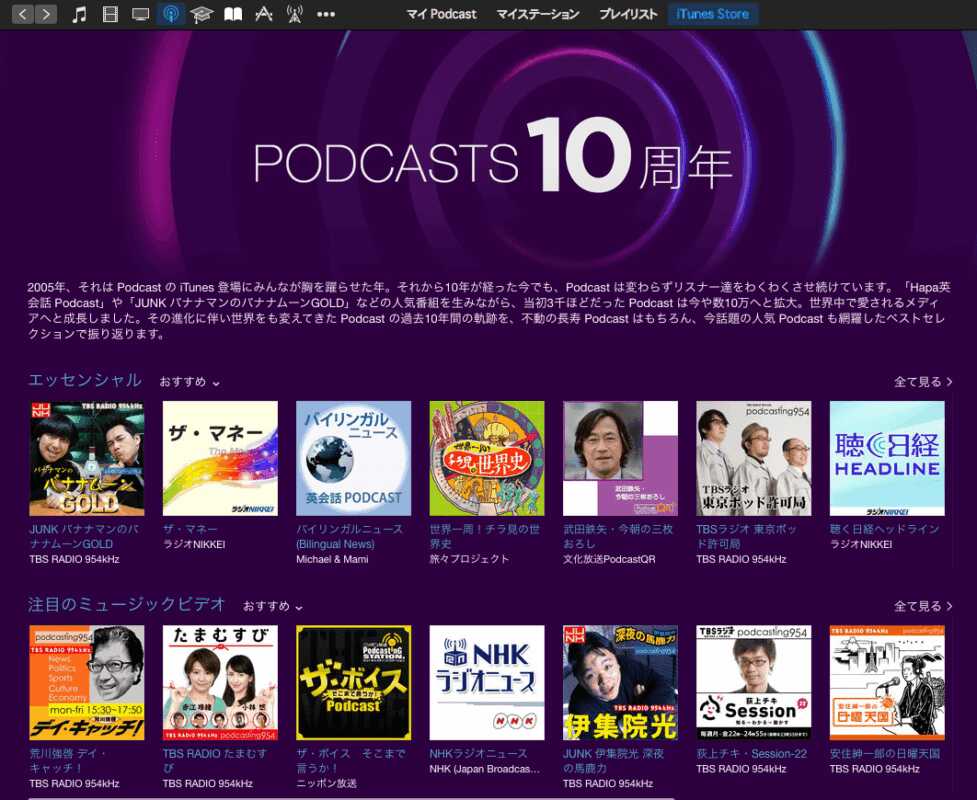This screenshot has height=800, width=977.
Task: Switch to the Movies library icon
Action: pos(110,14)
